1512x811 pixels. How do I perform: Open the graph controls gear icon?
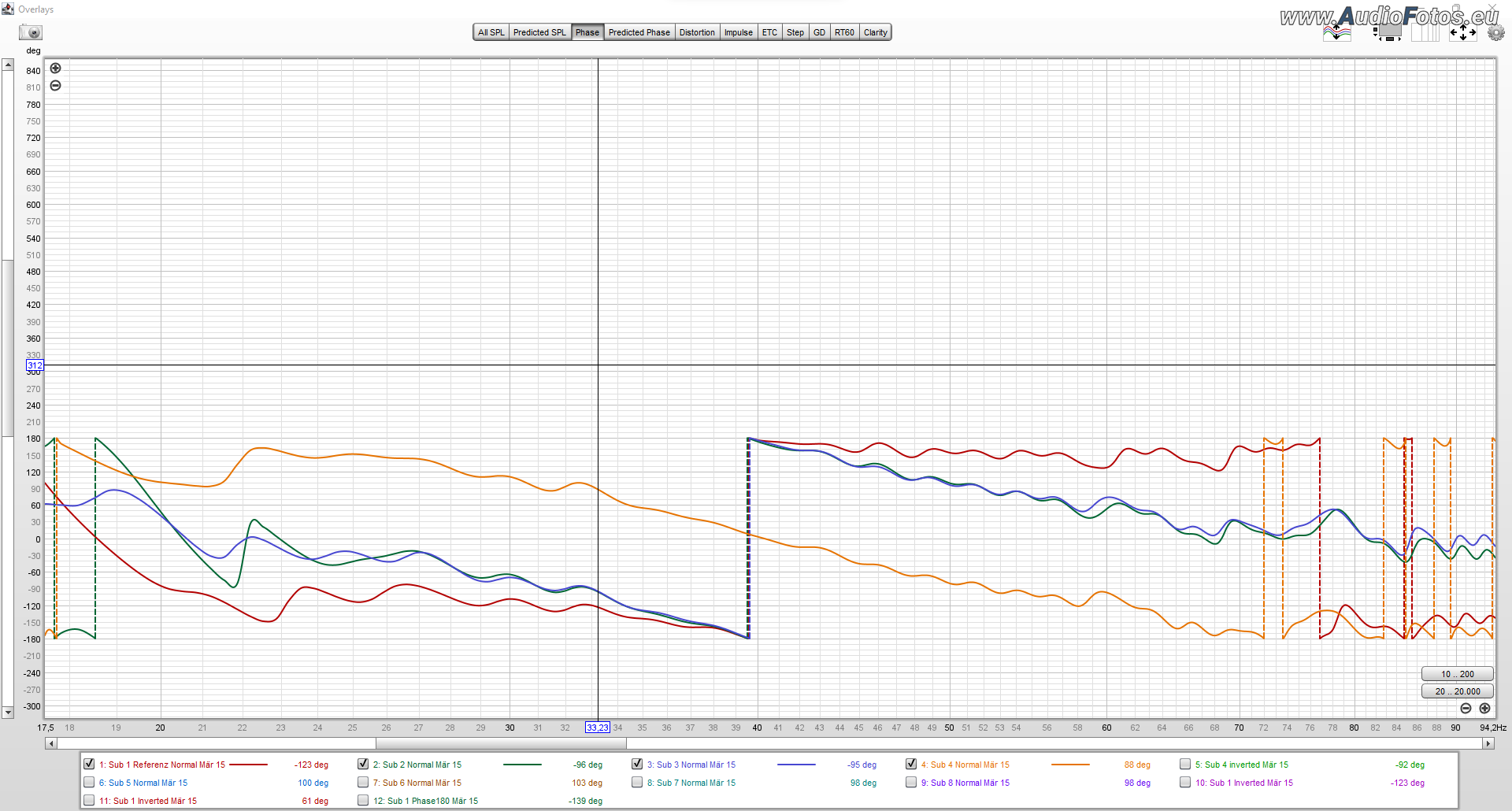pos(1495,32)
